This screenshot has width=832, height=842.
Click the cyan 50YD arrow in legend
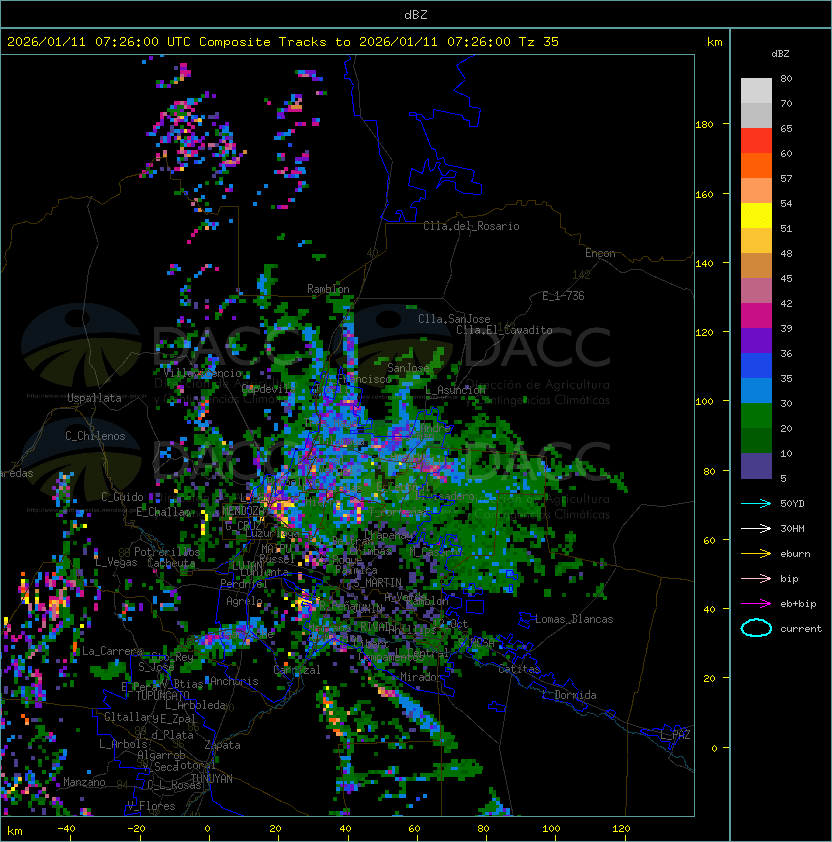756,504
